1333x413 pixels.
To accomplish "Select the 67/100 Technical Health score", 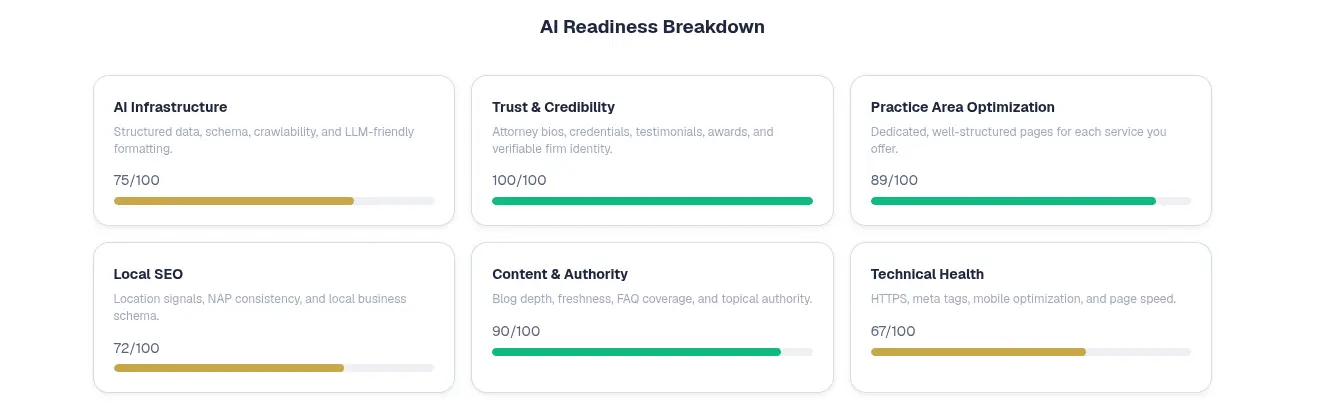I will (x=893, y=331).
